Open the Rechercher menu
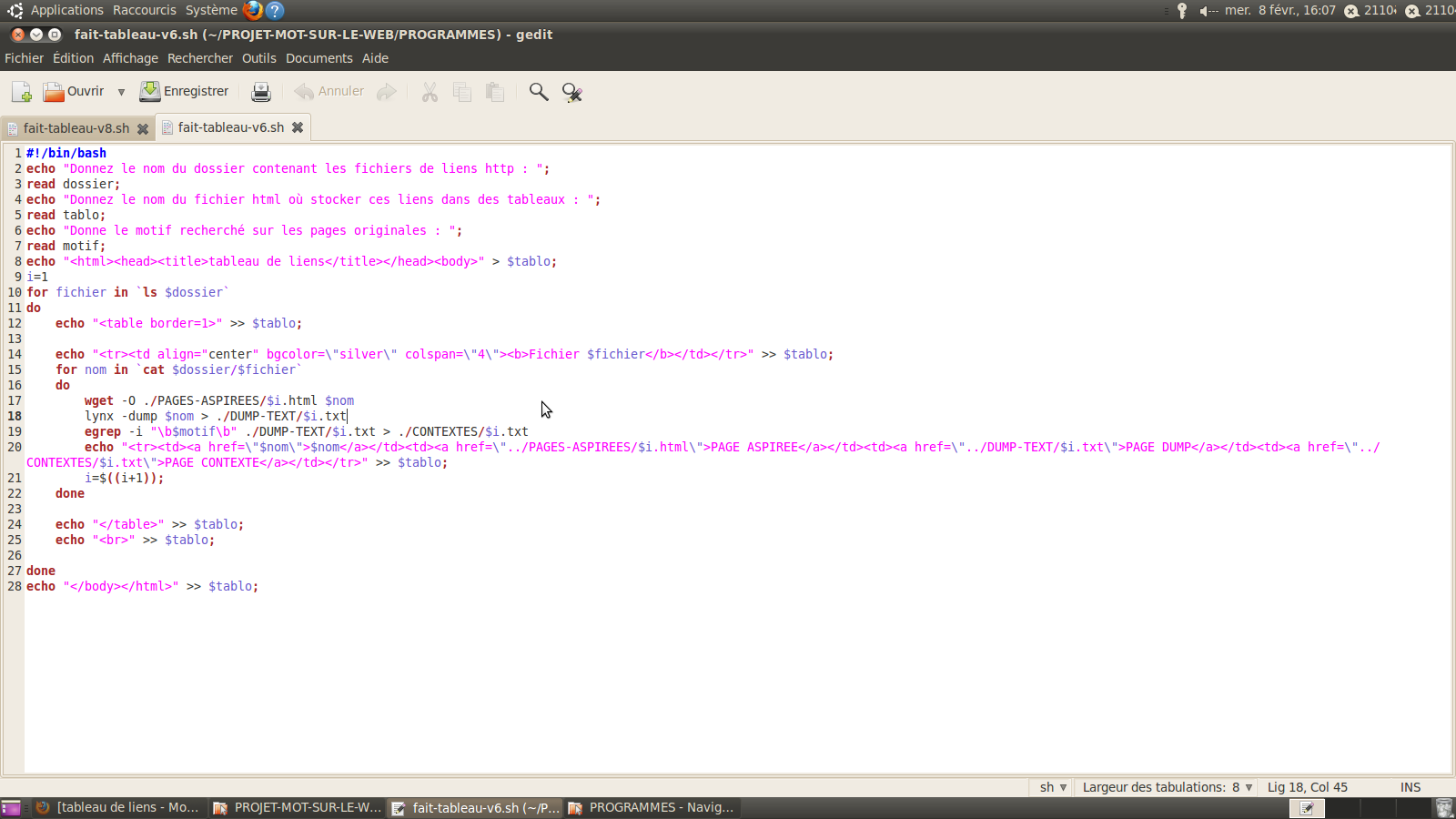Screen dimensions: 1456x819 coord(199,58)
